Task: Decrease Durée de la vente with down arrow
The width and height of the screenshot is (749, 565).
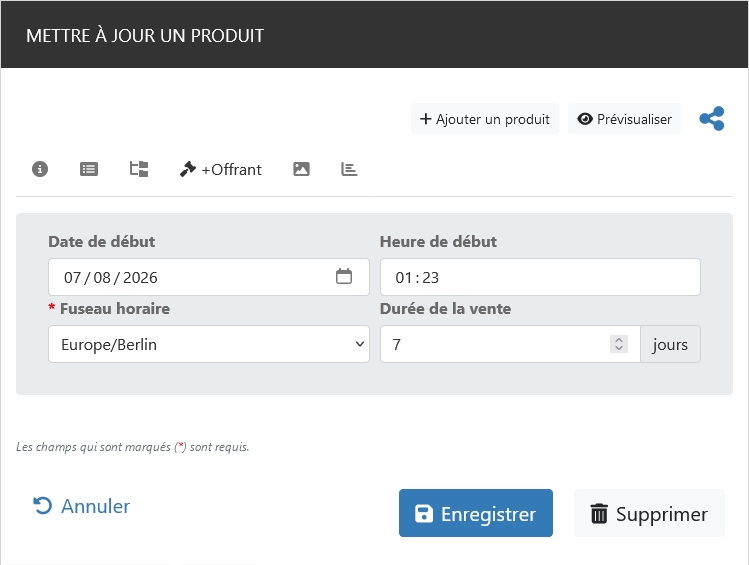Action: [x=619, y=349]
